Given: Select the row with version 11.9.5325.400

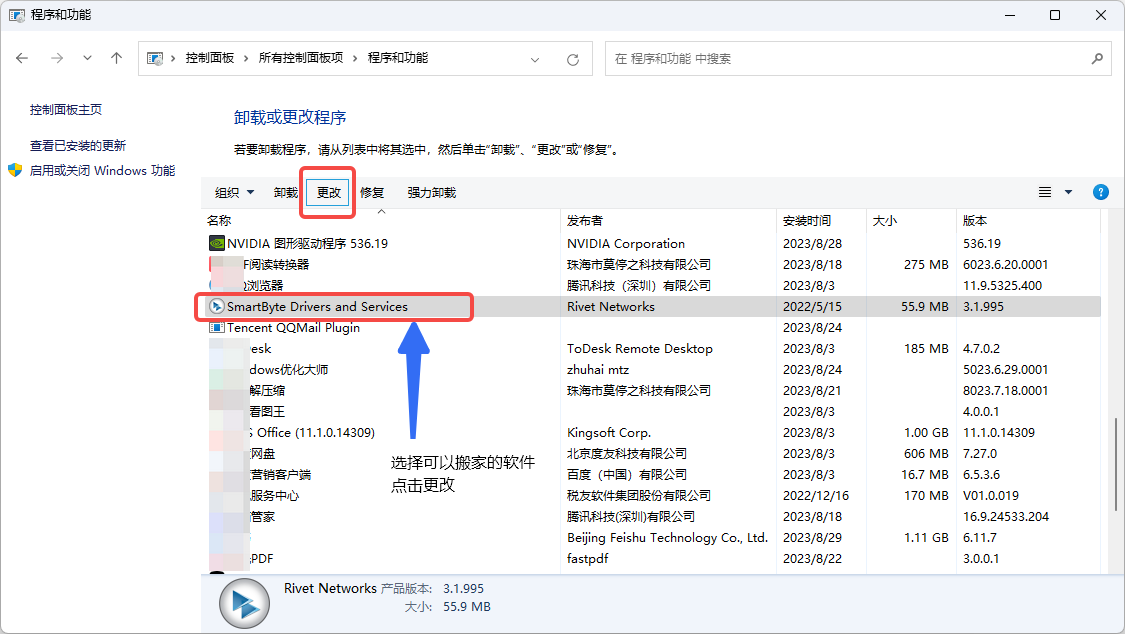Looking at the screenshot, I should 651,285.
